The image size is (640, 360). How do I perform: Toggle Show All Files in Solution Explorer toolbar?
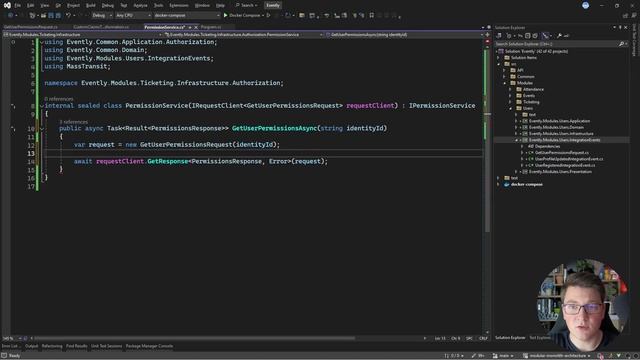[x=535, y=36]
